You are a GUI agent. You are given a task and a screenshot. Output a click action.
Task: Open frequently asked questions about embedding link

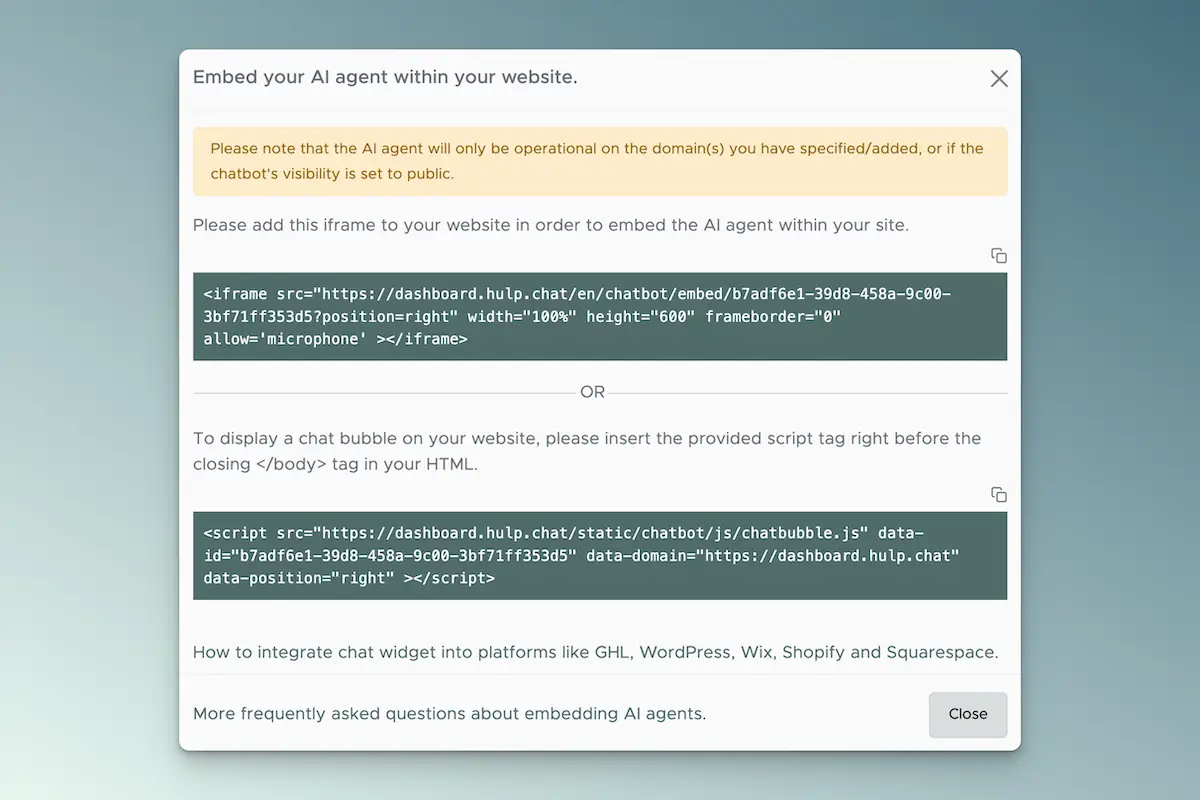(450, 714)
